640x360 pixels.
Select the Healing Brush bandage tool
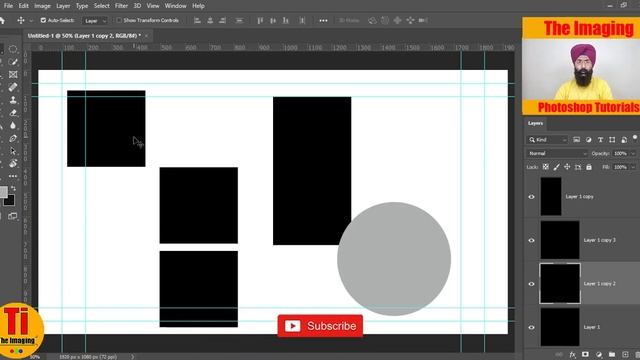(13, 87)
